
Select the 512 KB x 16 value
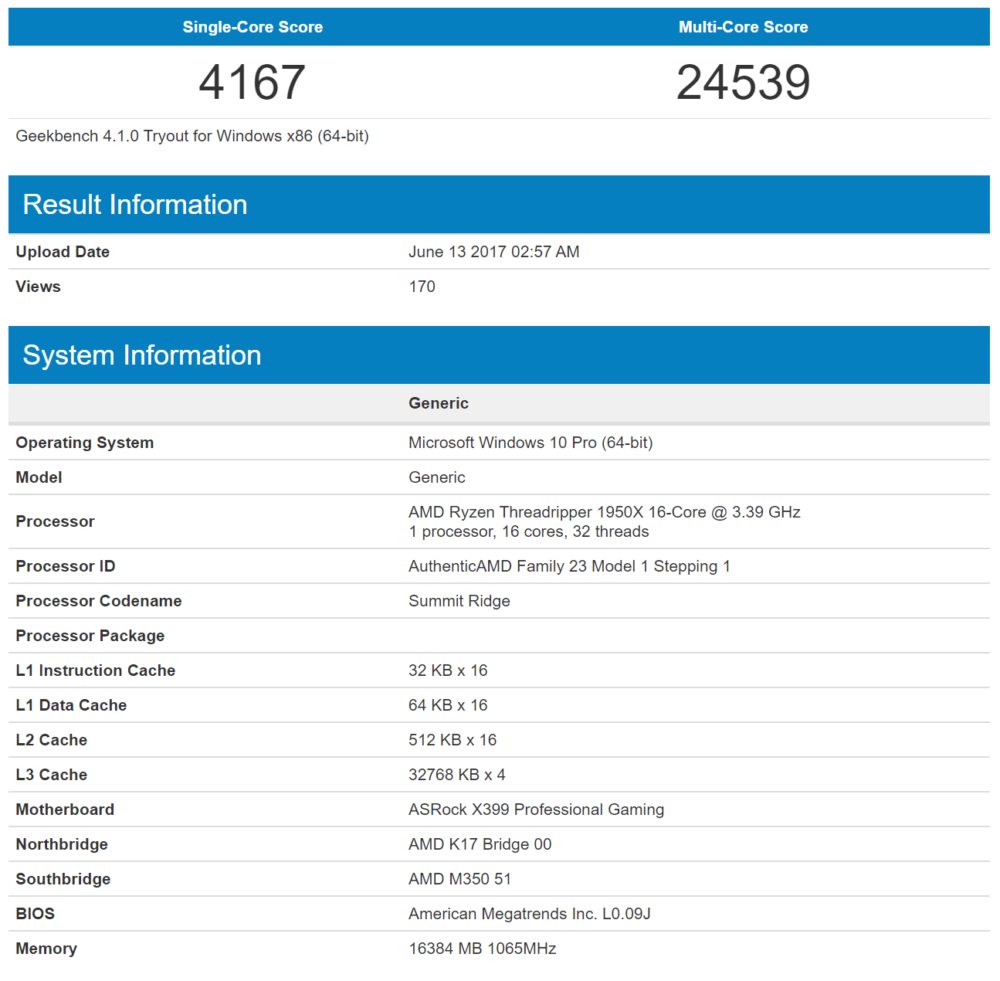point(452,740)
